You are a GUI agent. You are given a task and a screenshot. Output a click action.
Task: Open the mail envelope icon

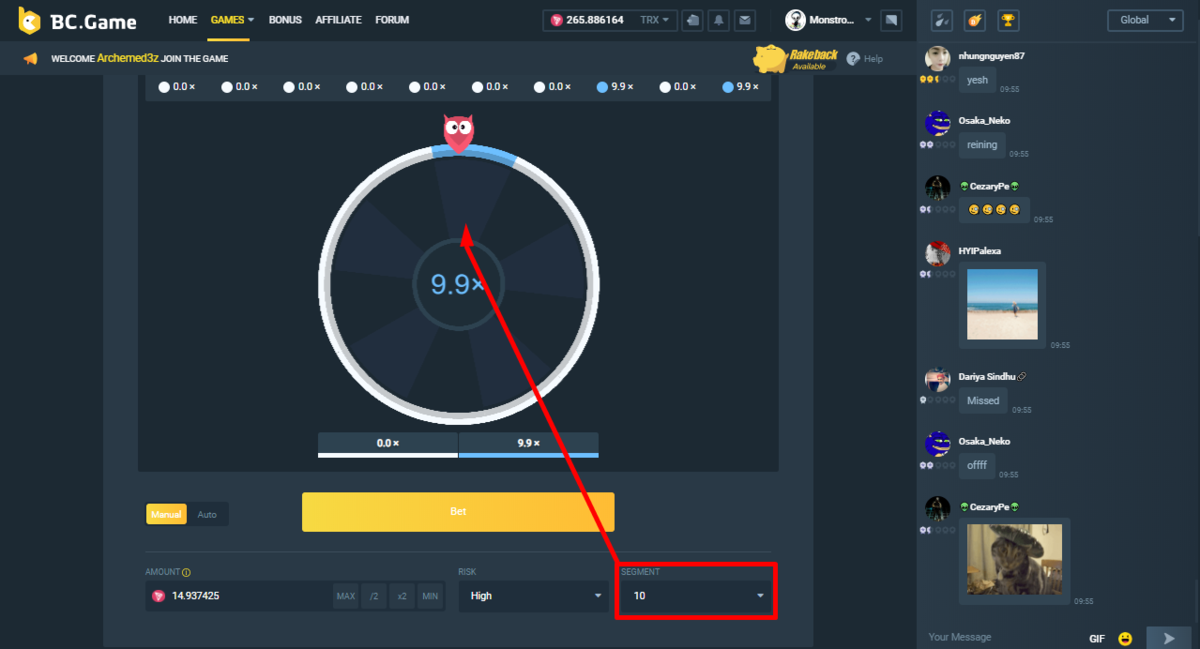click(x=744, y=20)
